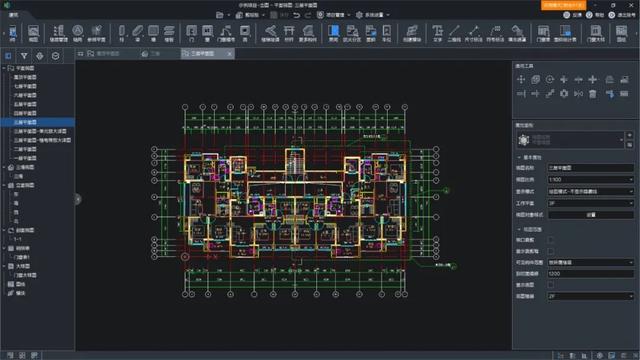Tick the first checkbox under view range section
Screen dimensions: 640x360
(551, 240)
